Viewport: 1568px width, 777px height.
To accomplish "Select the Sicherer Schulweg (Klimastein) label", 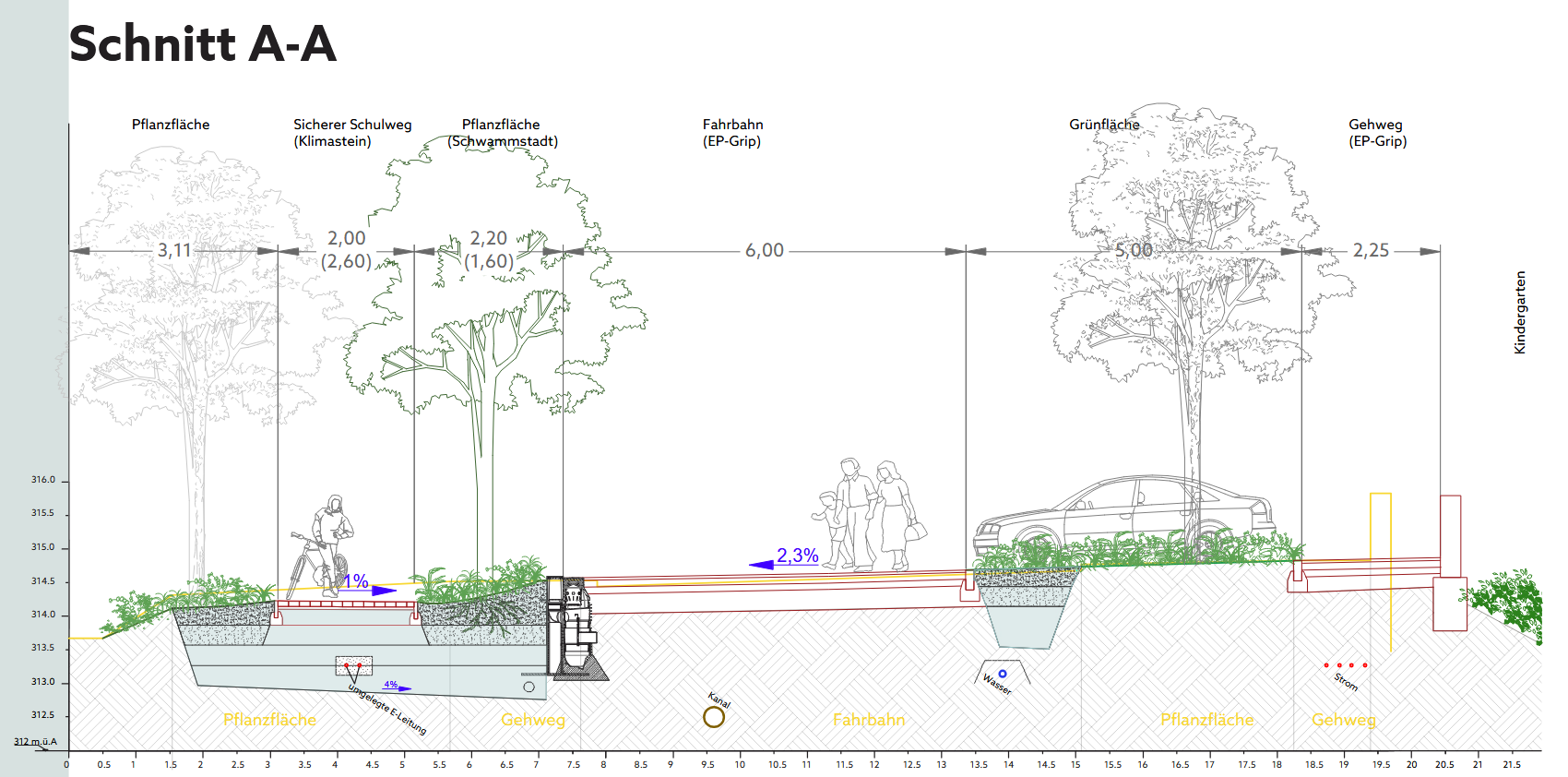I will pos(352,133).
